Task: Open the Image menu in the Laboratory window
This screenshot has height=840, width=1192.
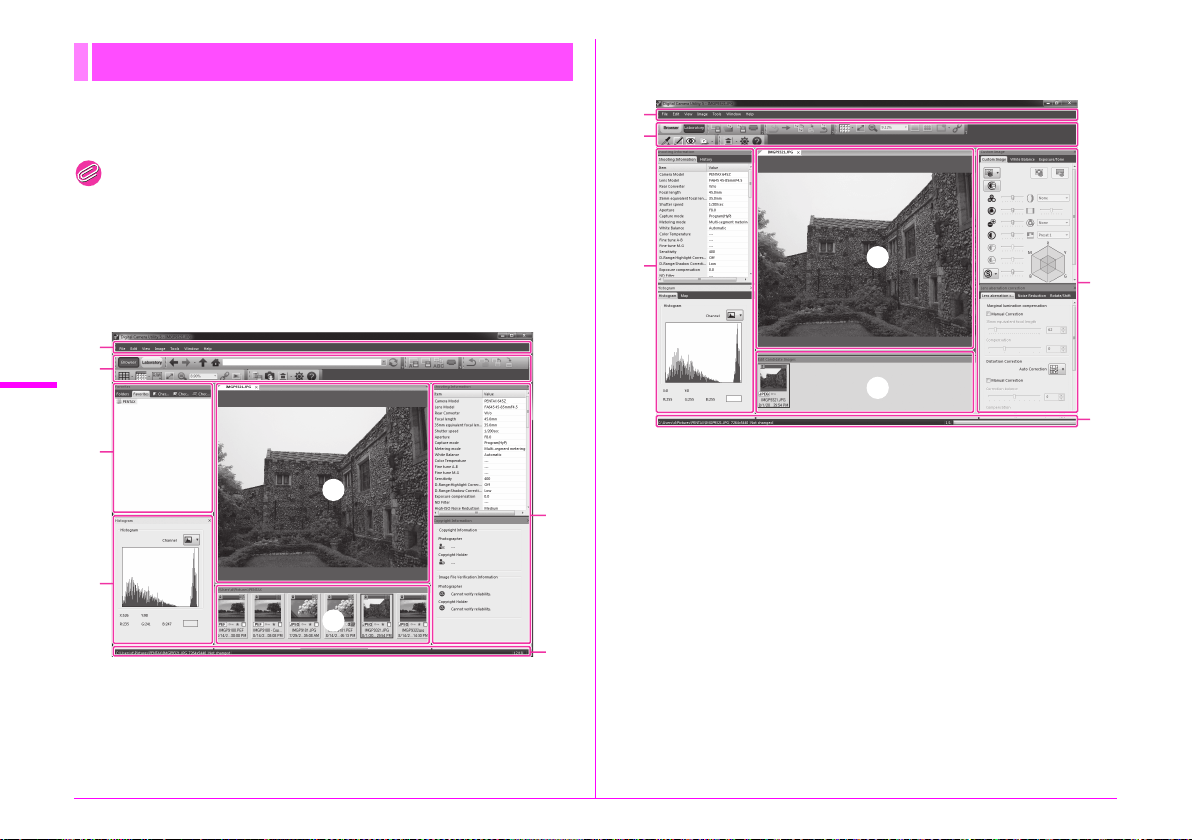Action: (702, 114)
